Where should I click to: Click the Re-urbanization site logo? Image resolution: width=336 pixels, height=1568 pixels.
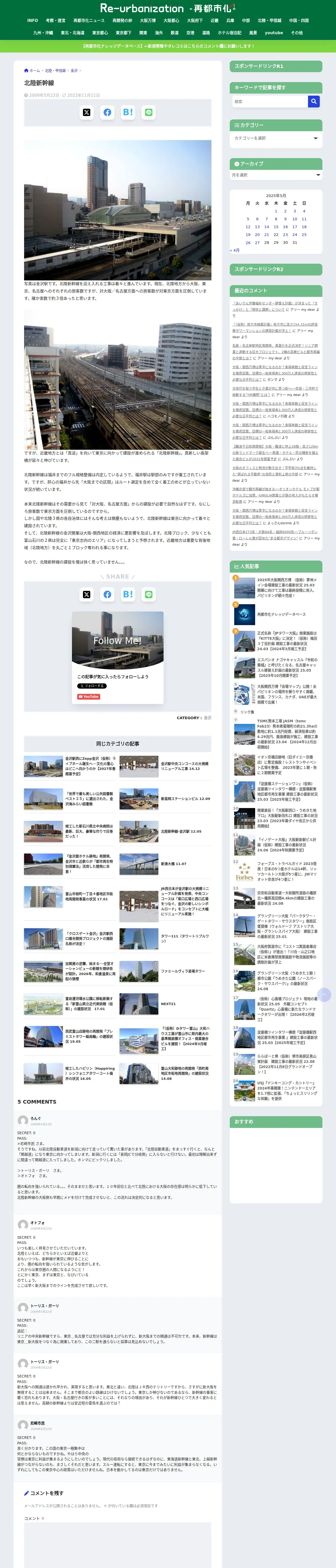pos(168,9)
